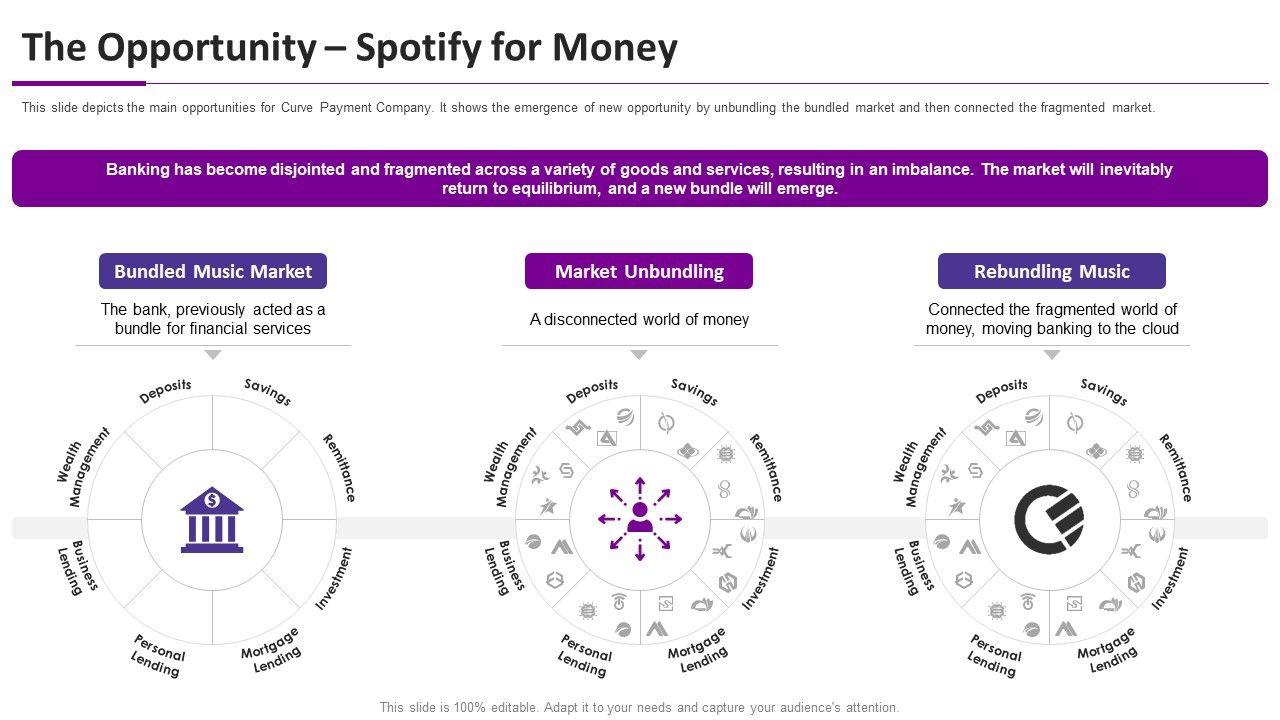Click the 'This slide is 100% editable' footer text
1280x720 pixels.
click(640, 707)
